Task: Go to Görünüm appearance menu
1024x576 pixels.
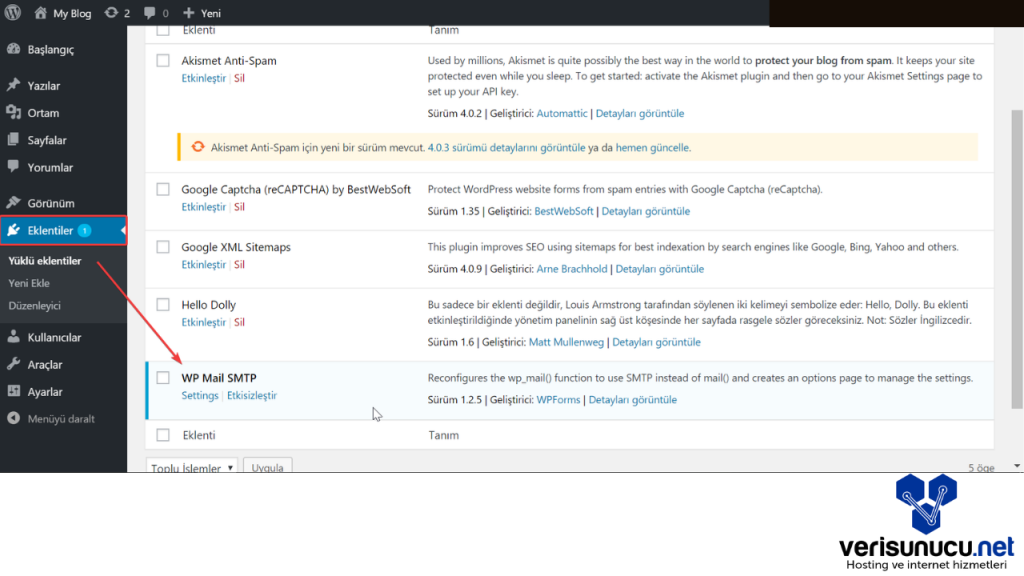Action: pyautogui.click(x=51, y=203)
